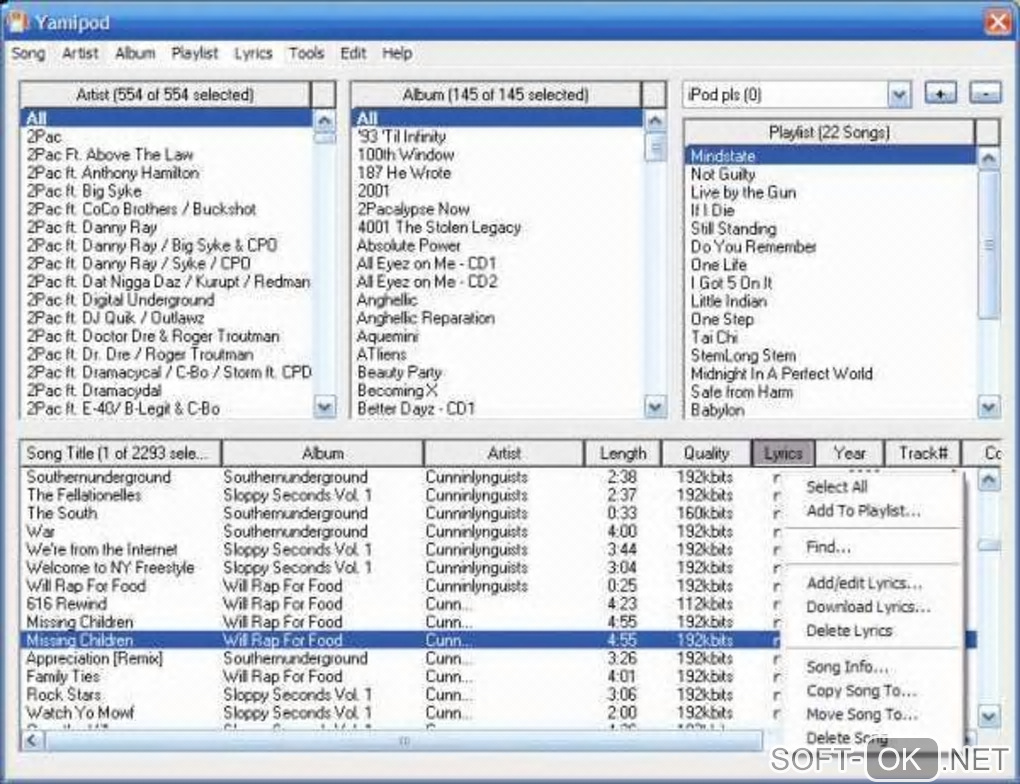The image size is (1020, 784).
Task: Open the Tools menu
Action: pyautogui.click(x=306, y=53)
